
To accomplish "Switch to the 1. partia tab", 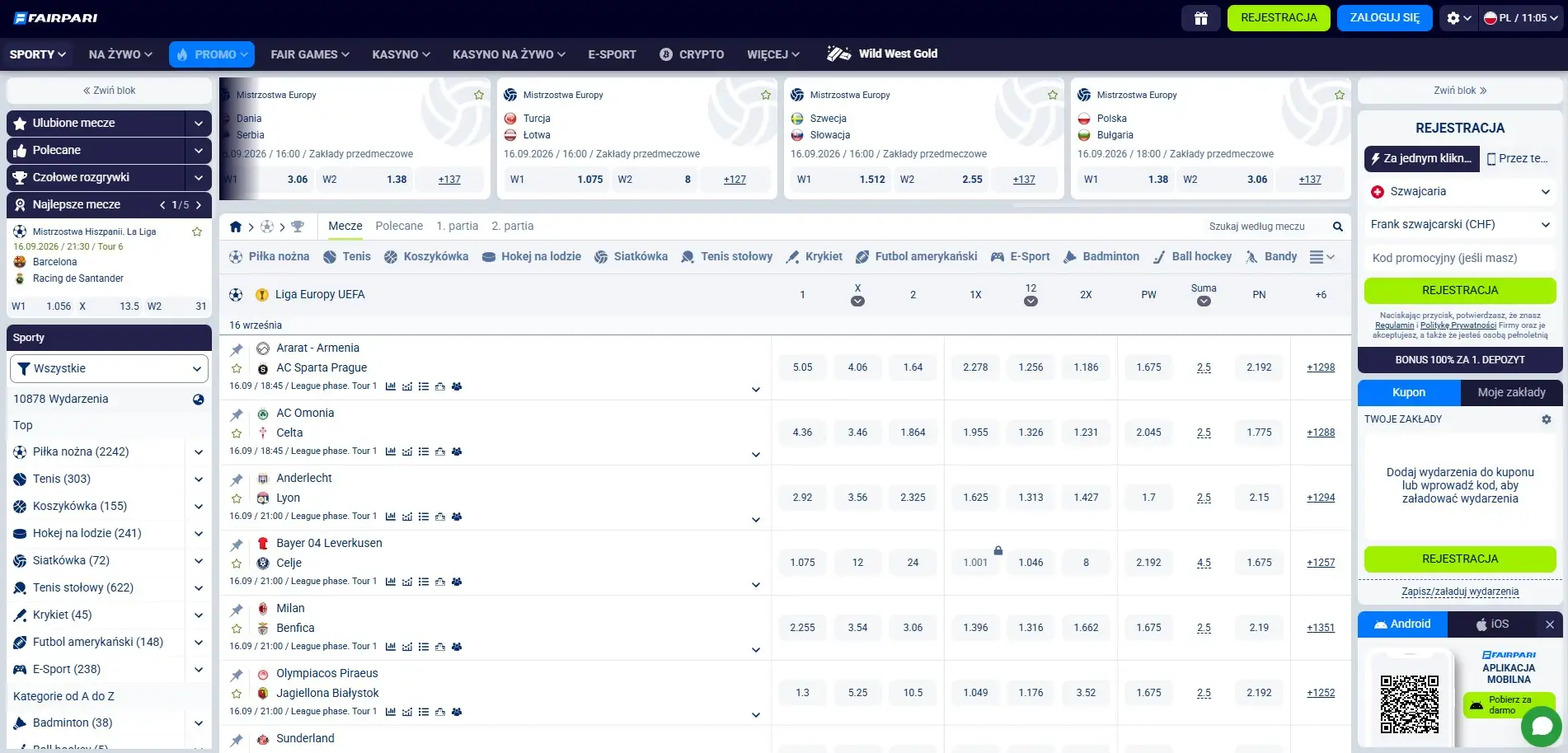I will [x=458, y=227].
